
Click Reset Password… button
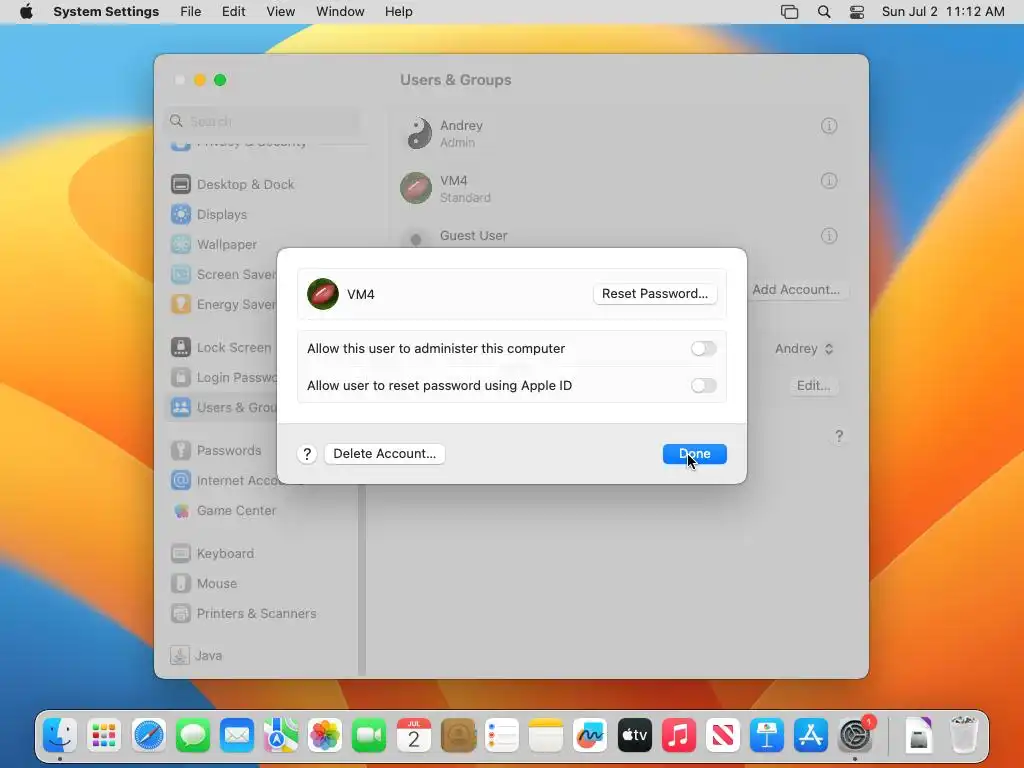655,294
